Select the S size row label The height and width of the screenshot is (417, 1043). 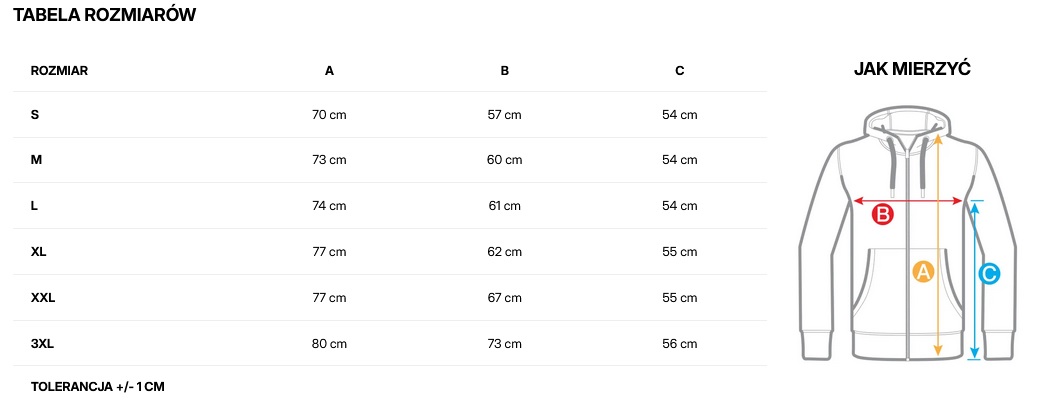tap(35, 115)
